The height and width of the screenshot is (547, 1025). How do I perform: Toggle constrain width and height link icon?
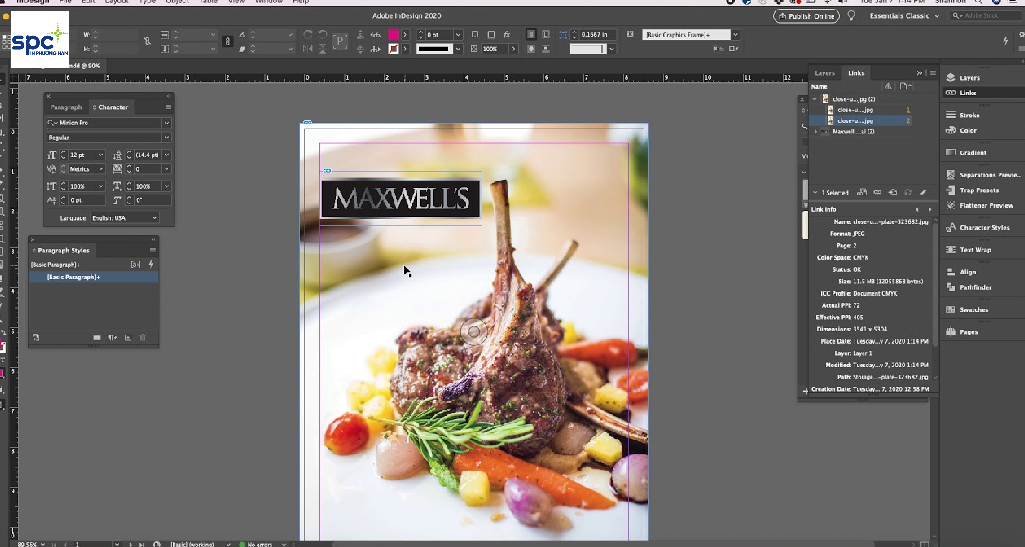(x=147, y=41)
